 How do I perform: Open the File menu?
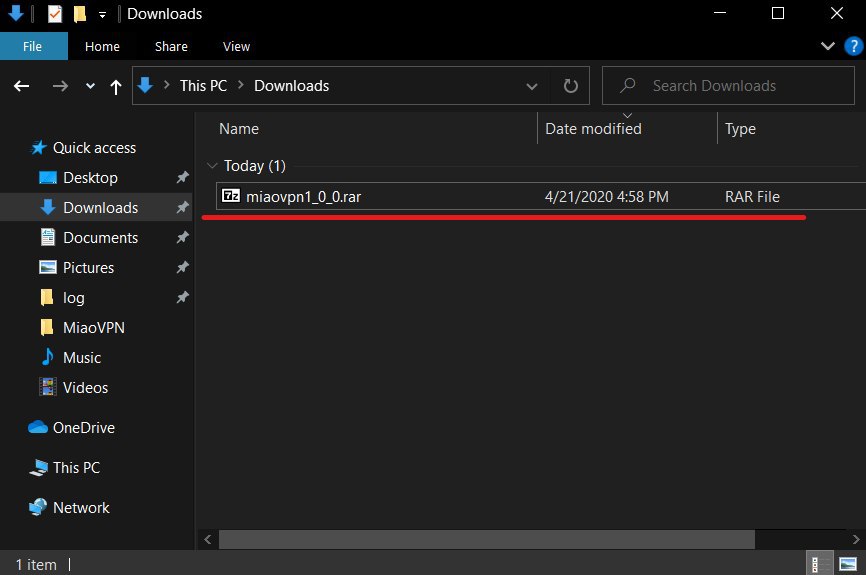coord(33,46)
